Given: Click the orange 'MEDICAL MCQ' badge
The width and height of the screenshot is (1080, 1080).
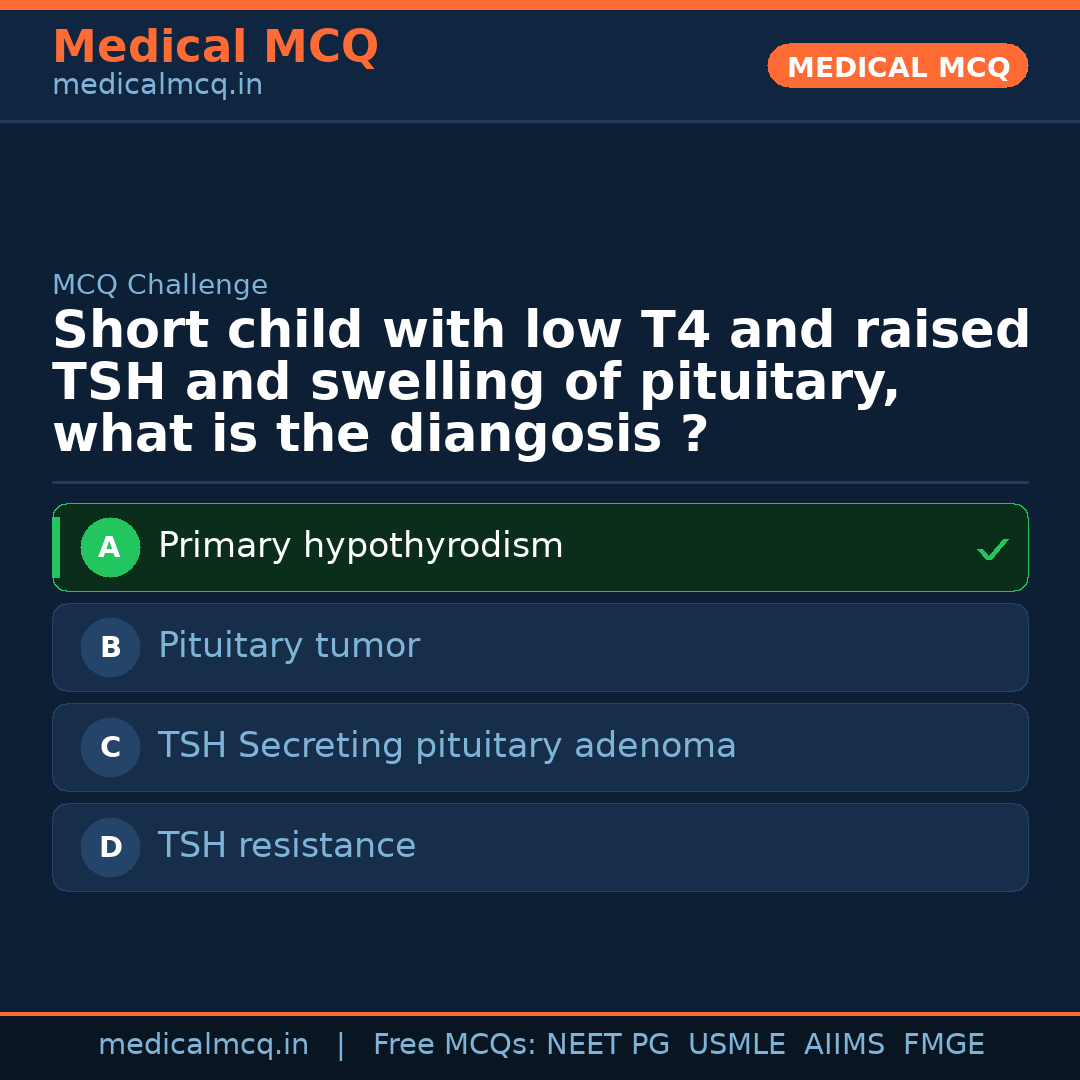Looking at the screenshot, I should tap(897, 67).
